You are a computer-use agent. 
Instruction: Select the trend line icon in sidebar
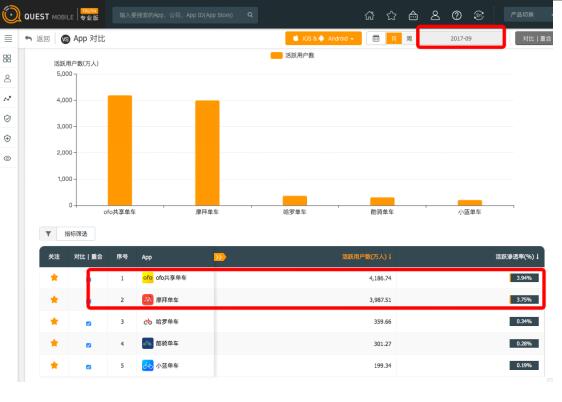8,99
